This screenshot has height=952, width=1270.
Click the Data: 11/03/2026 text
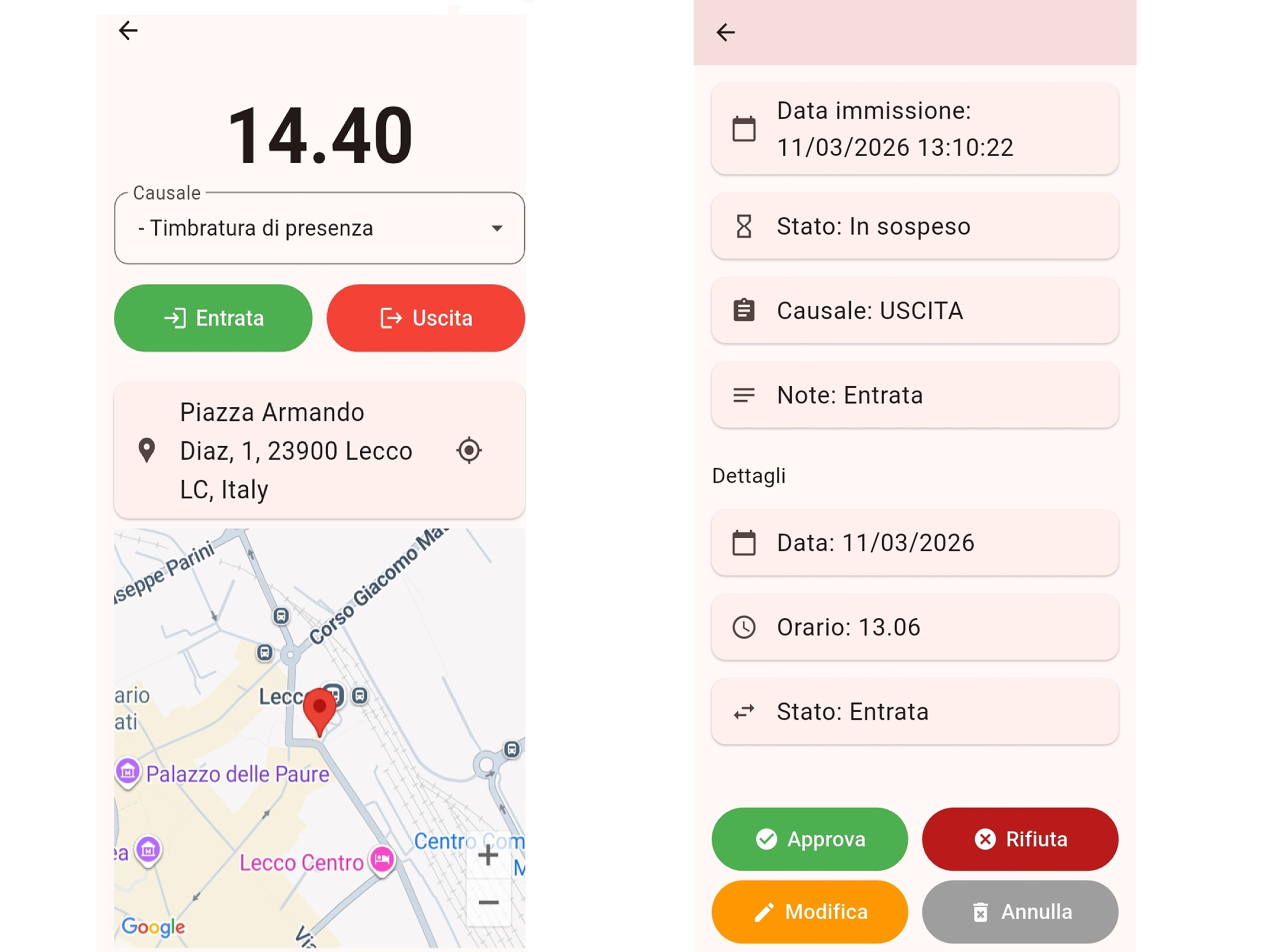875,542
